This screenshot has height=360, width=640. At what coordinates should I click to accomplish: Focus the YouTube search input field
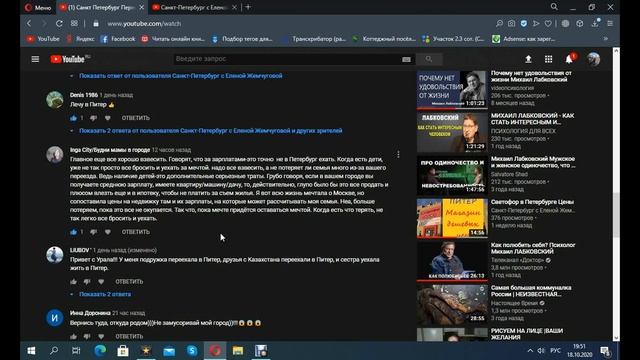[x=288, y=59]
